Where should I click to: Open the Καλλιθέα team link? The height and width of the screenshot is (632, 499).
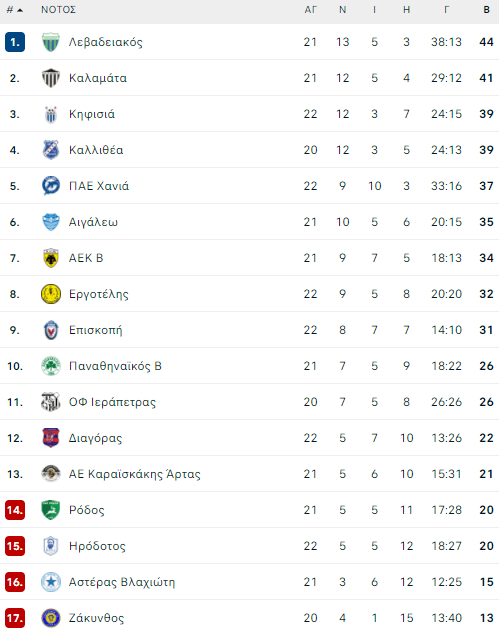point(96,150)
